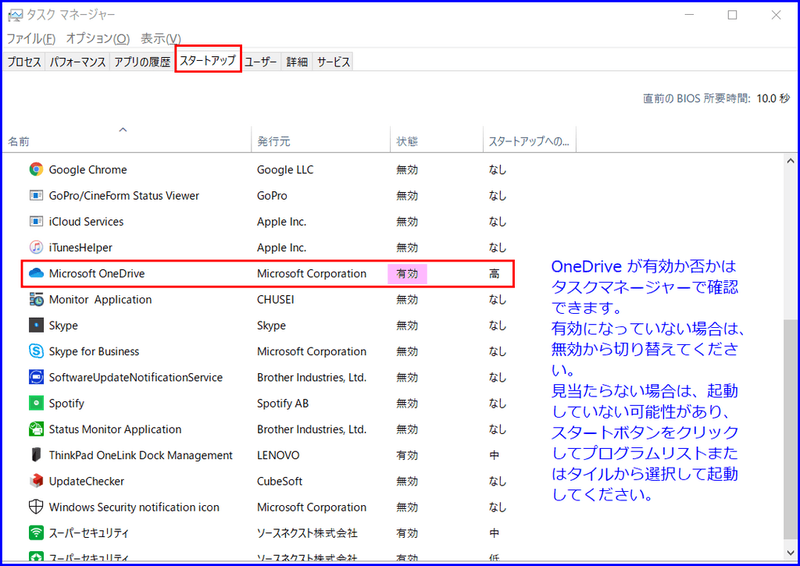Switch to the アプリの履歴 tab
Viewport: 800px width, 566px height.
[142, 62]
